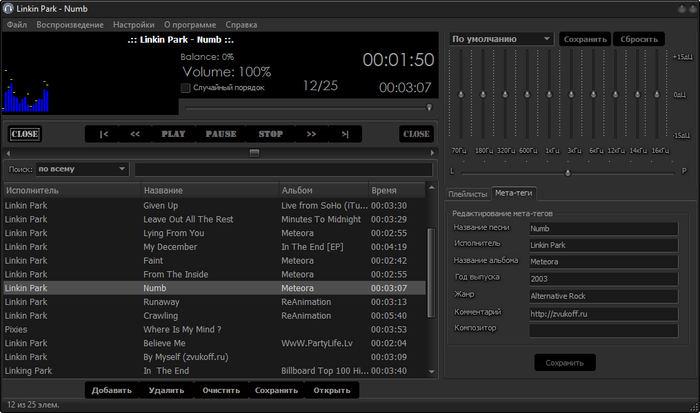Enable the Случайный порядок checkbox
The height and width of the screenshot is (413, 700).
click(x=186, y=88)
